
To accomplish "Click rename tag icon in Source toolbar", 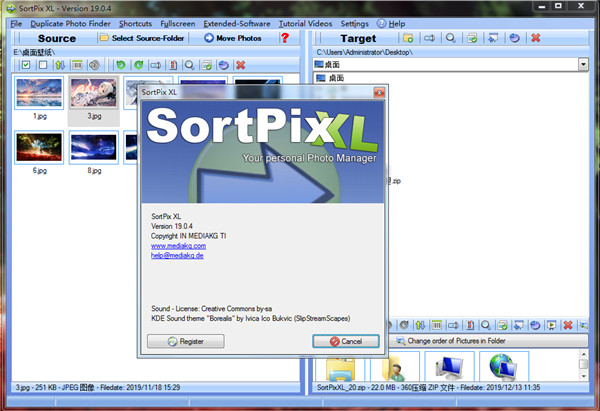I will pos(155,65).
